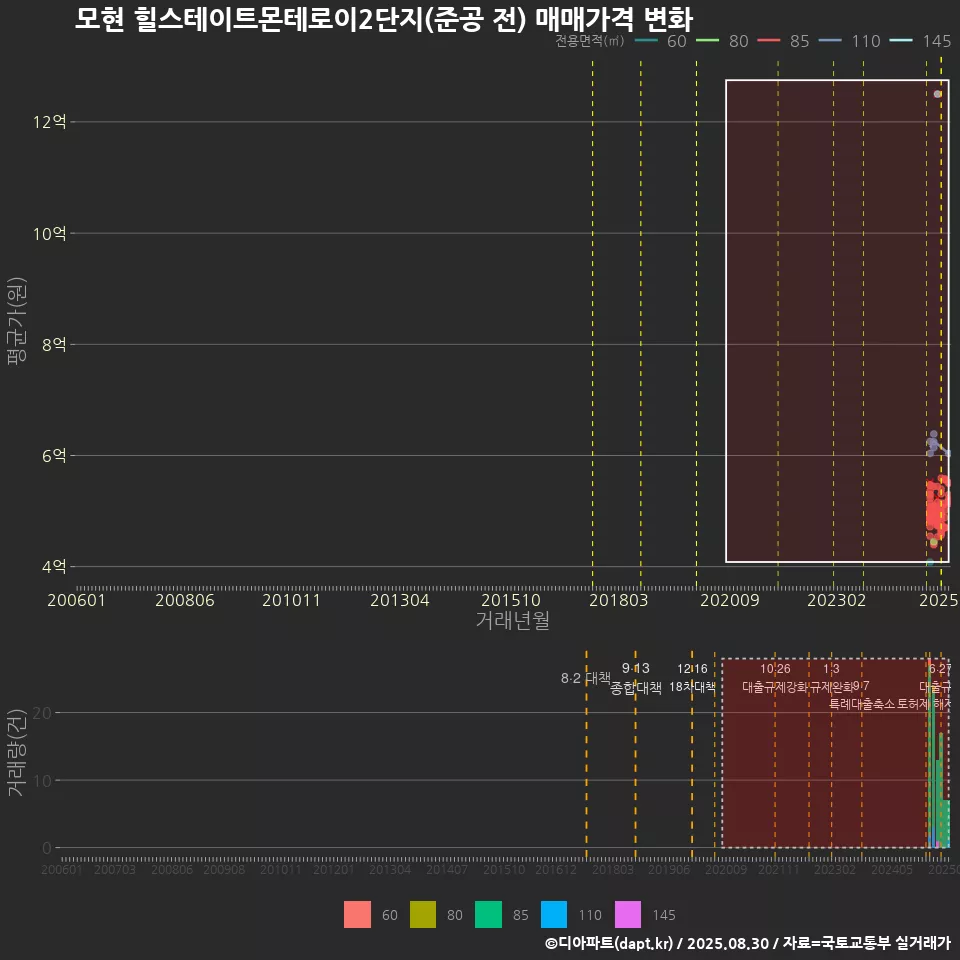This screenshot has height=960, width=960.
Task: Click the 12·16 18차대책 policy marker label
Action: pyautogui.click(x=692, y=678)
